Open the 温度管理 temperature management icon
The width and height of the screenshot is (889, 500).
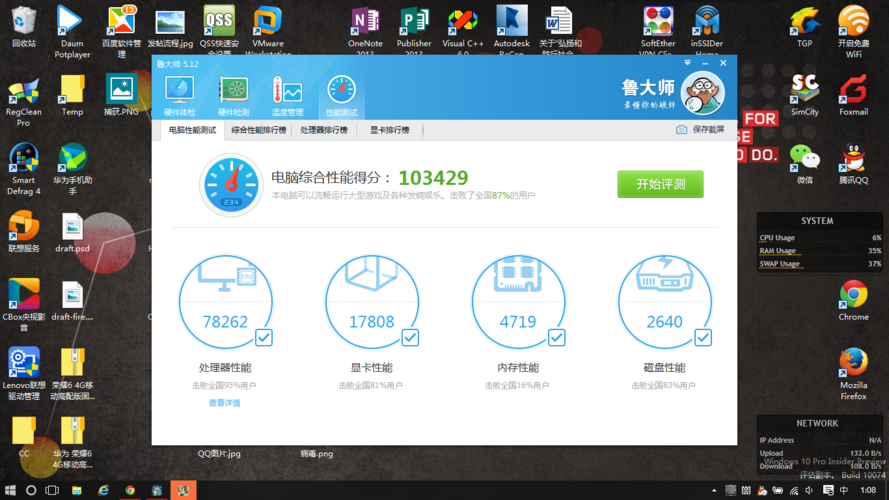pyautogui.click(x=287, y=96)
